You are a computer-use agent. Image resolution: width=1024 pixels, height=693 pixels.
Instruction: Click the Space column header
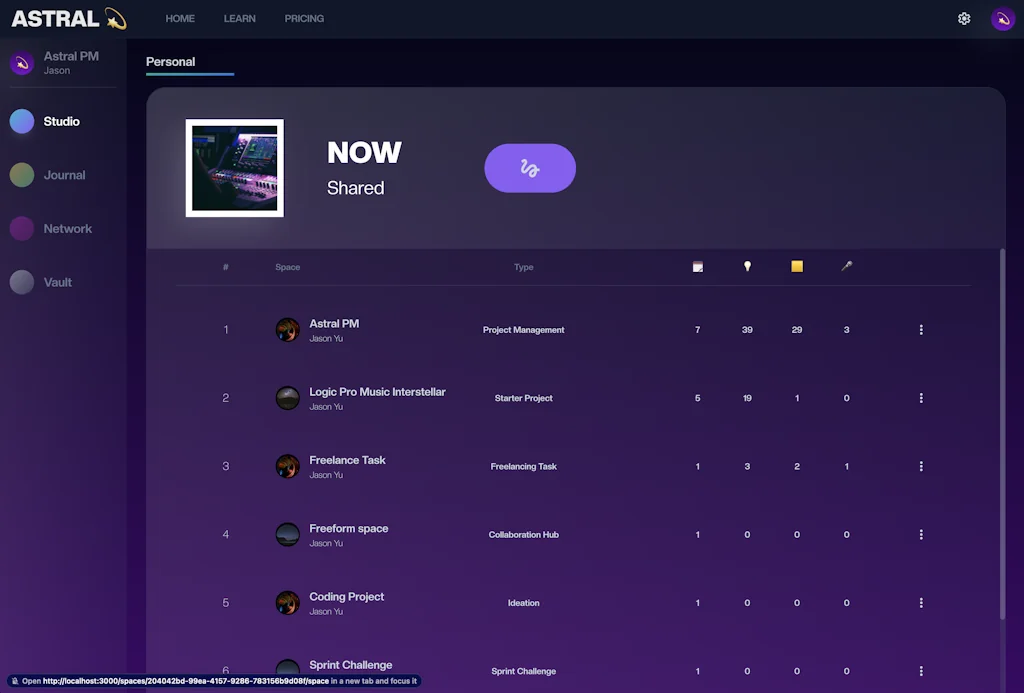[x=287, y=267]
